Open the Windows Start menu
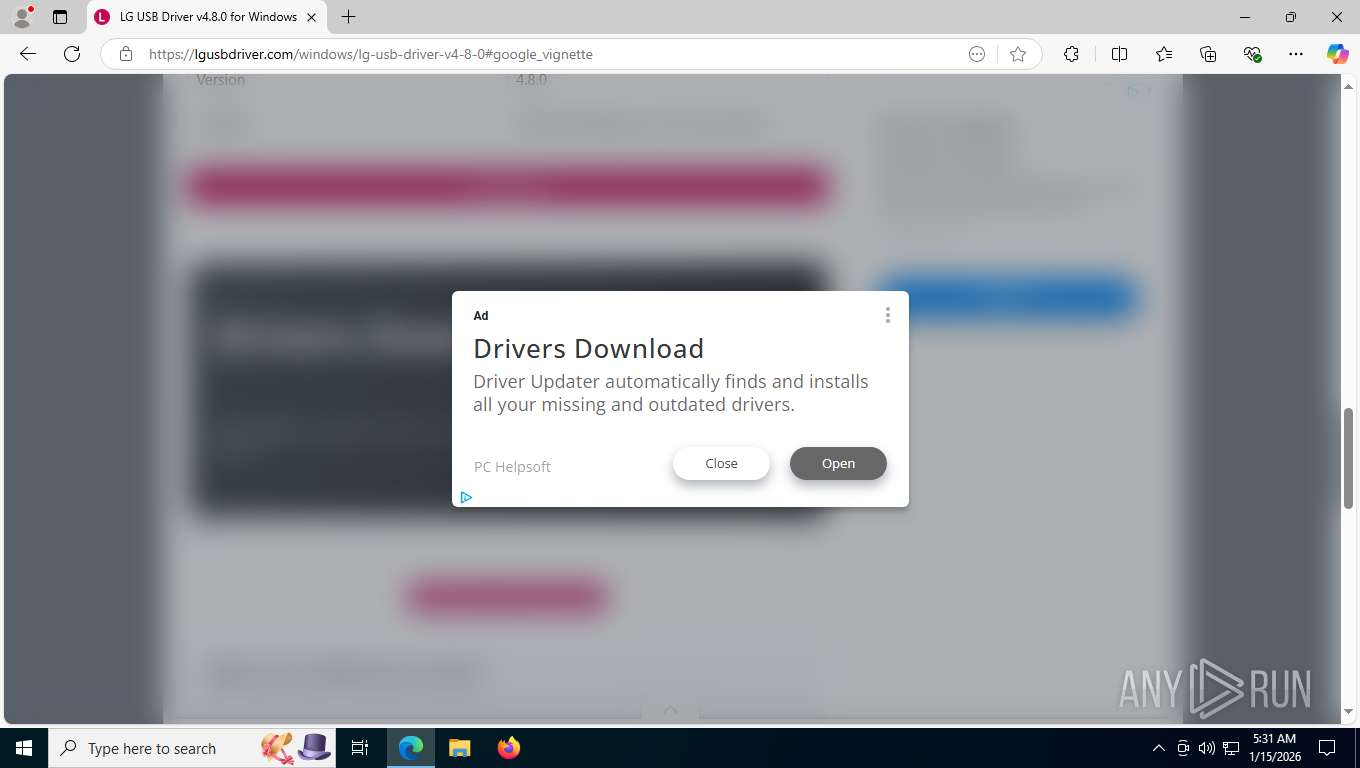Viewport: 1360px width, 768px height. 24,748
